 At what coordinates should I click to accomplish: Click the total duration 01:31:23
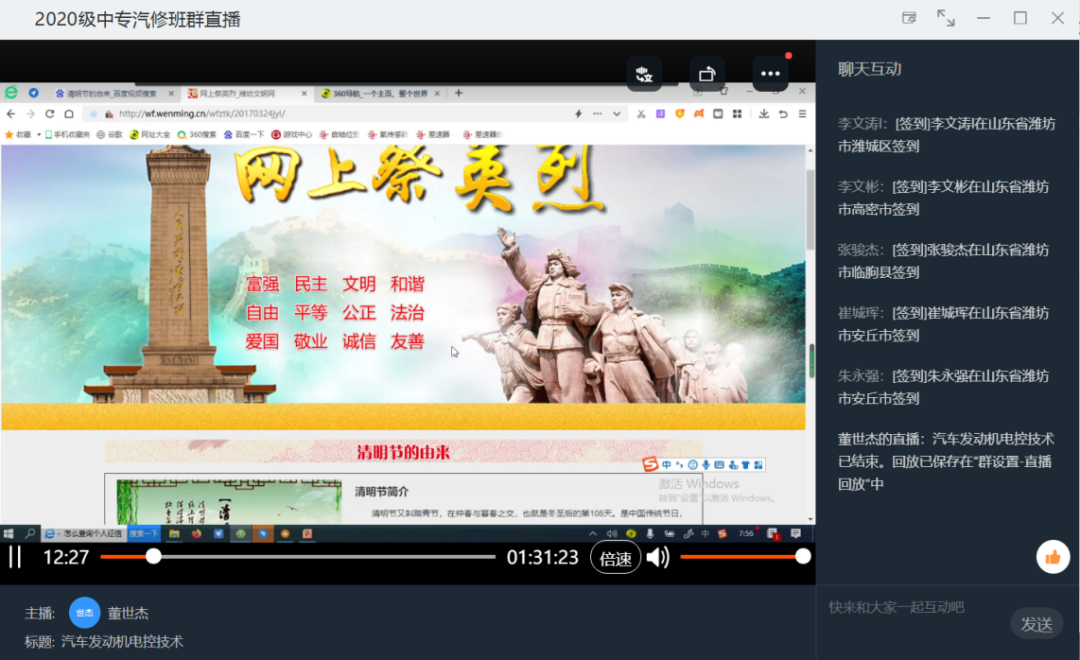click(543, 557)
